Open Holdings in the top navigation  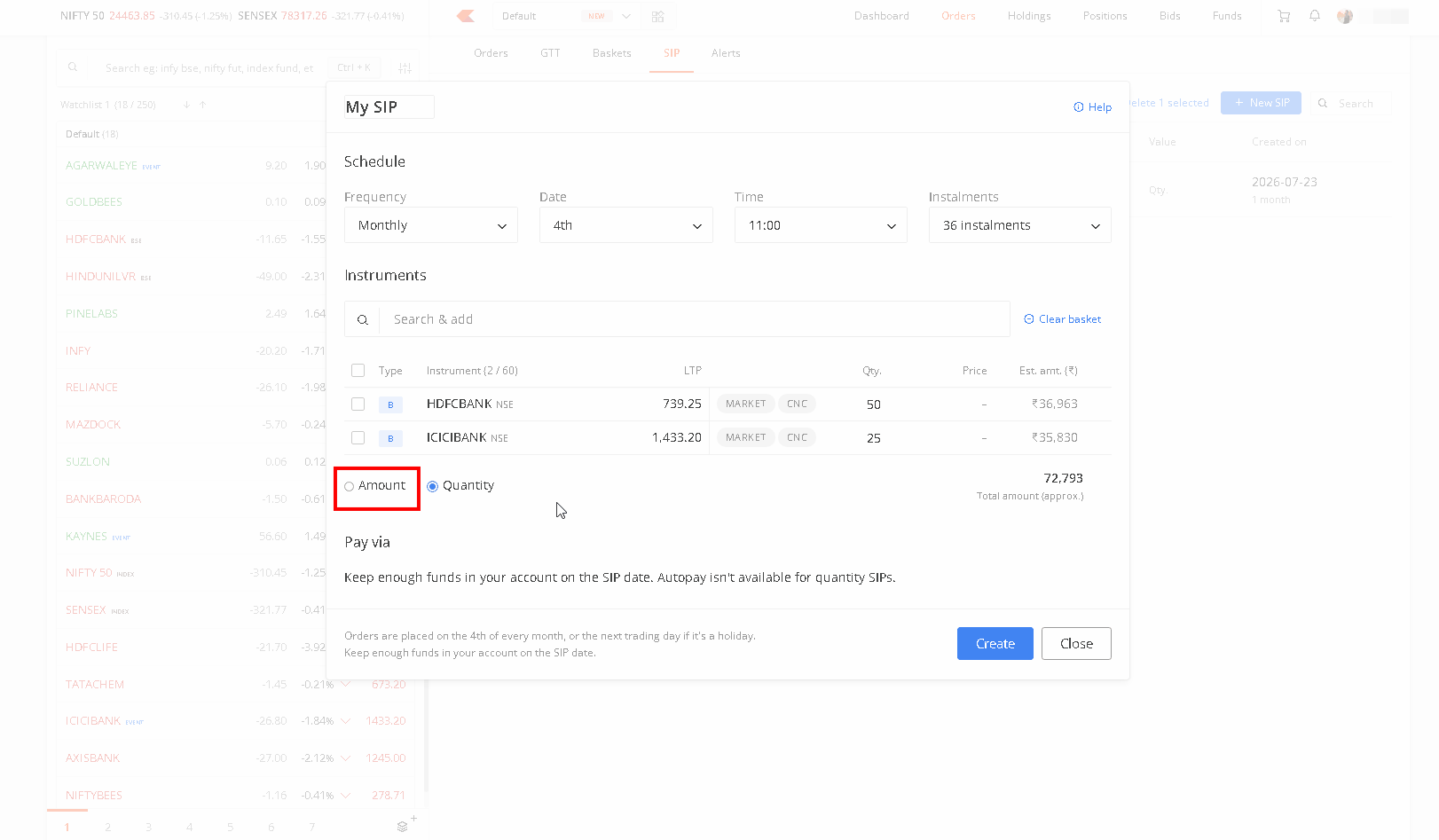pyautogui.click(x=1029, y=16)
